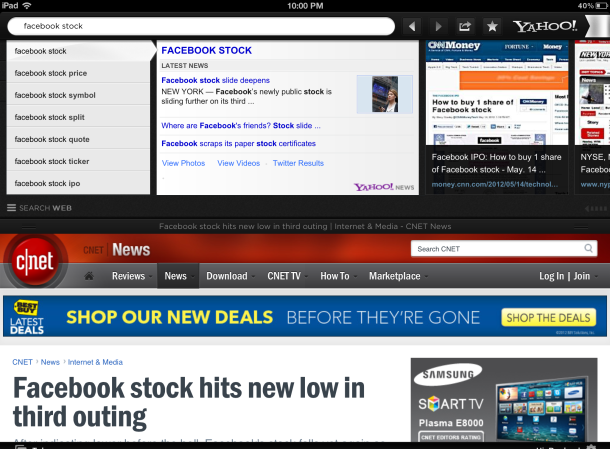Click the Best Buy logo in banner

pos(26,307)
